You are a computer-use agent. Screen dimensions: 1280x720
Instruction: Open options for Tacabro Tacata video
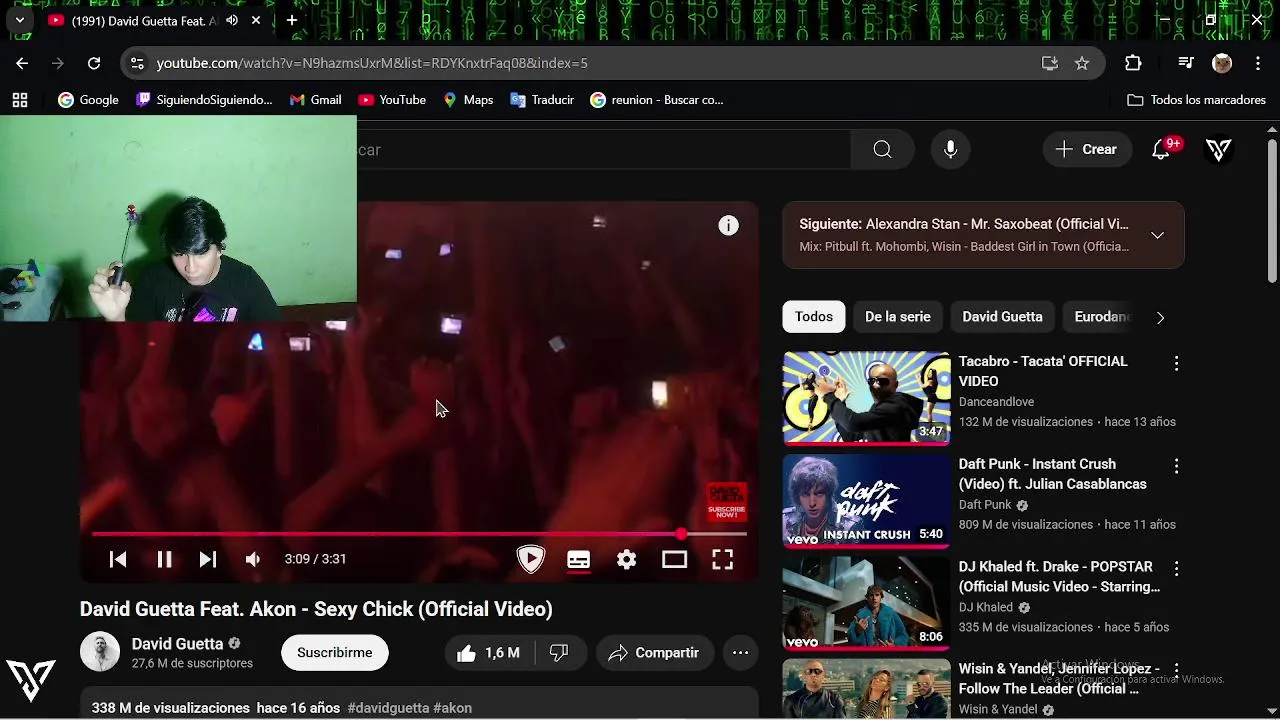[1176, 363]
